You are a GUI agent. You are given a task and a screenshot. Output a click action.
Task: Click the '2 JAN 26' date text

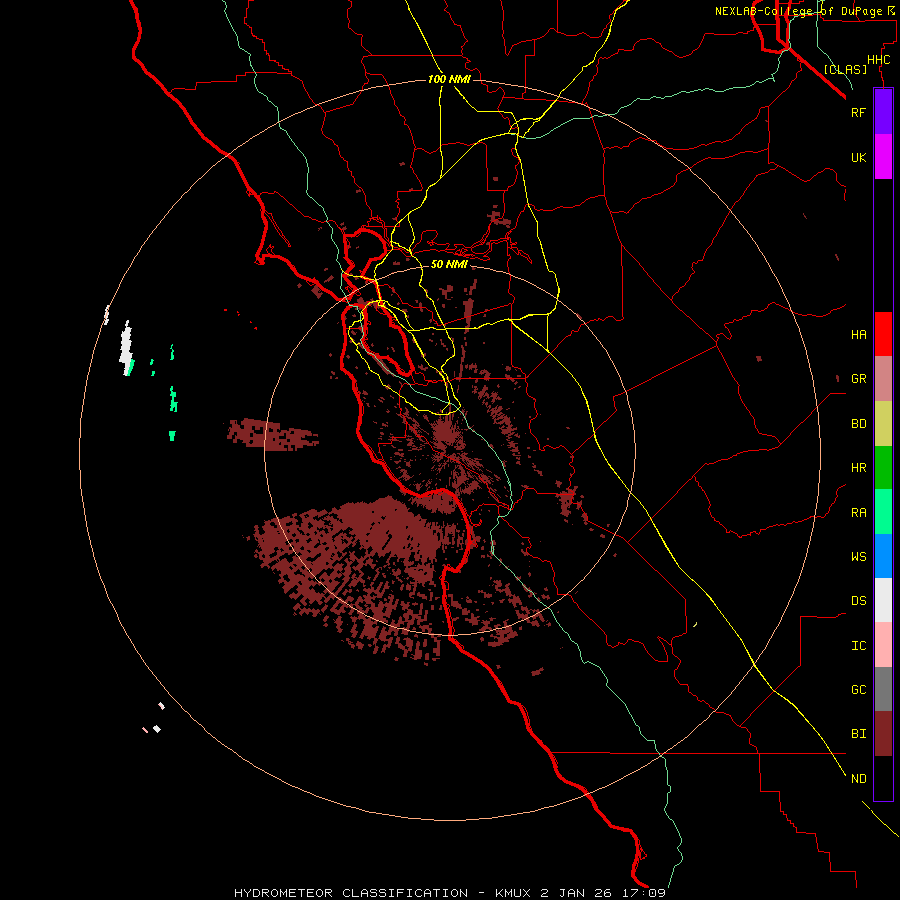(x=576, y=893)
